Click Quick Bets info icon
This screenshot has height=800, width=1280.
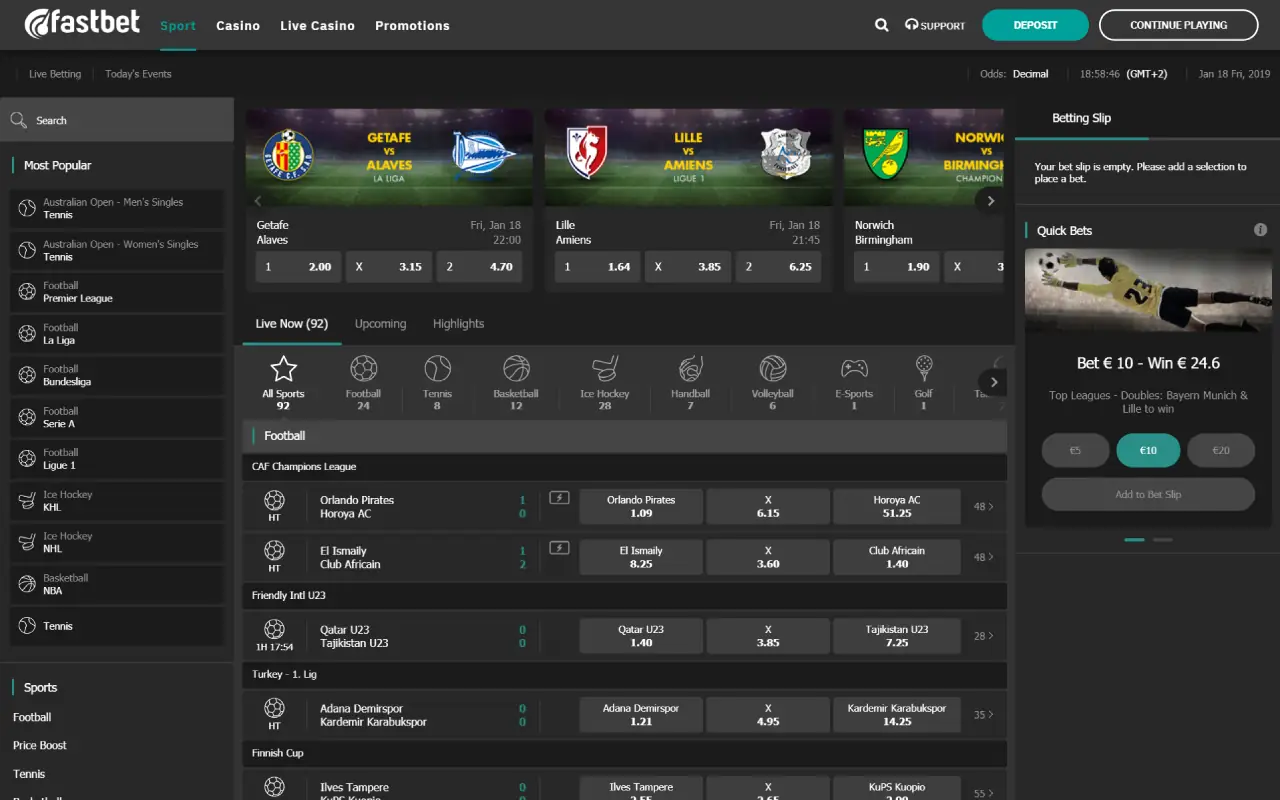click(1260, 230)
